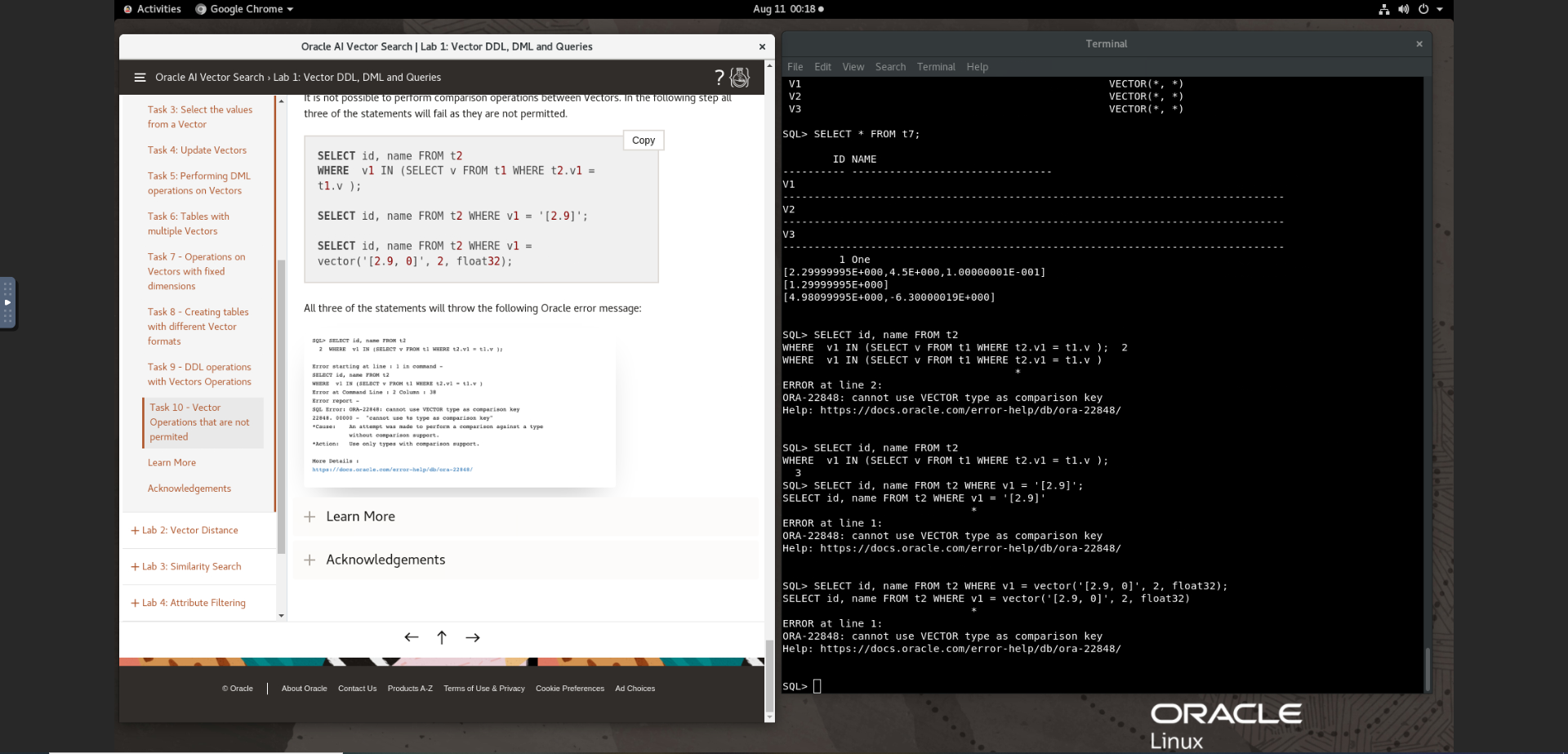Open the Terminal File menu

(795, 67)
